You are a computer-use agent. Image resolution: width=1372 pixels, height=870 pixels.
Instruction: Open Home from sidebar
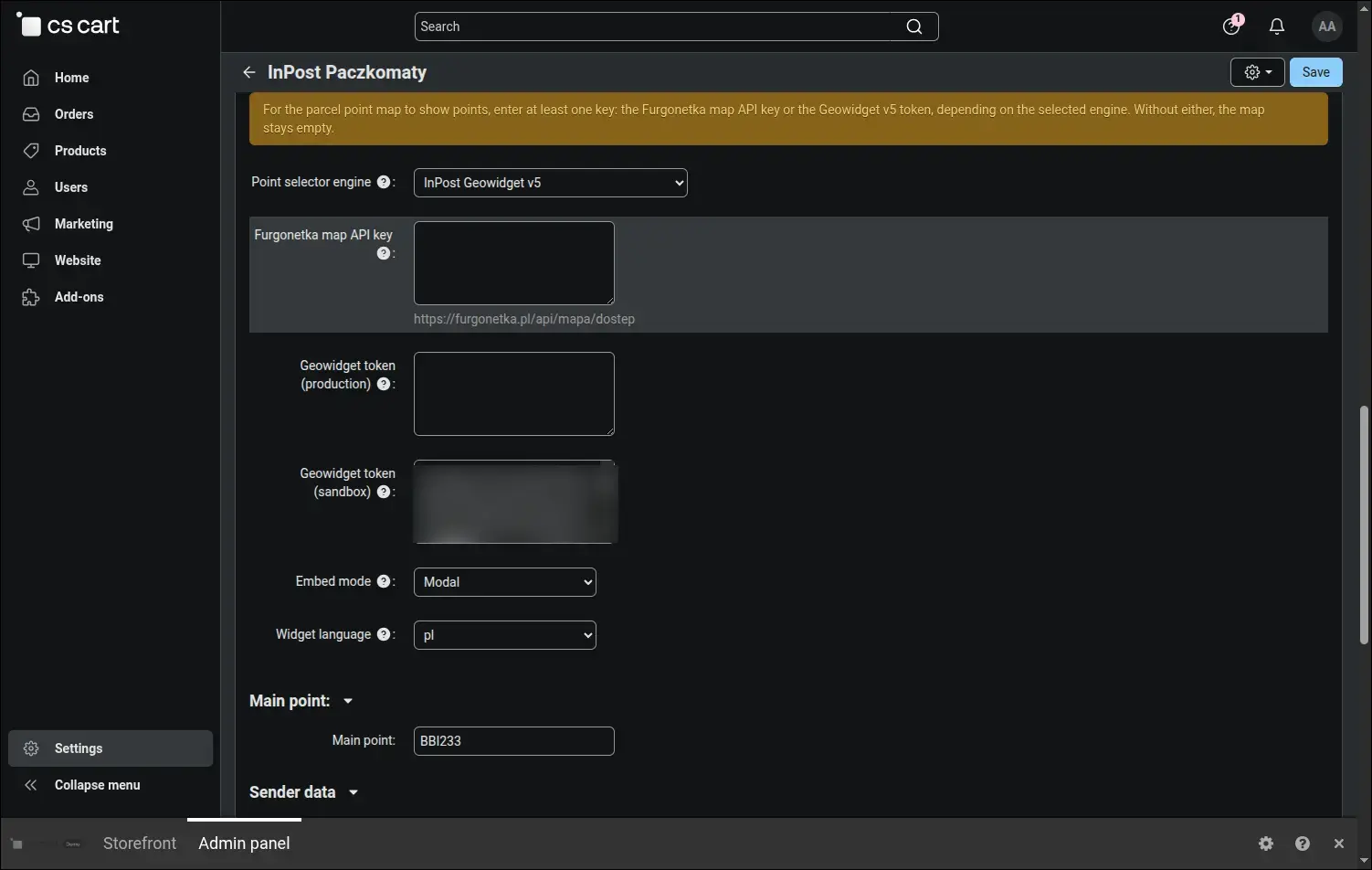(x=110, y=78)
